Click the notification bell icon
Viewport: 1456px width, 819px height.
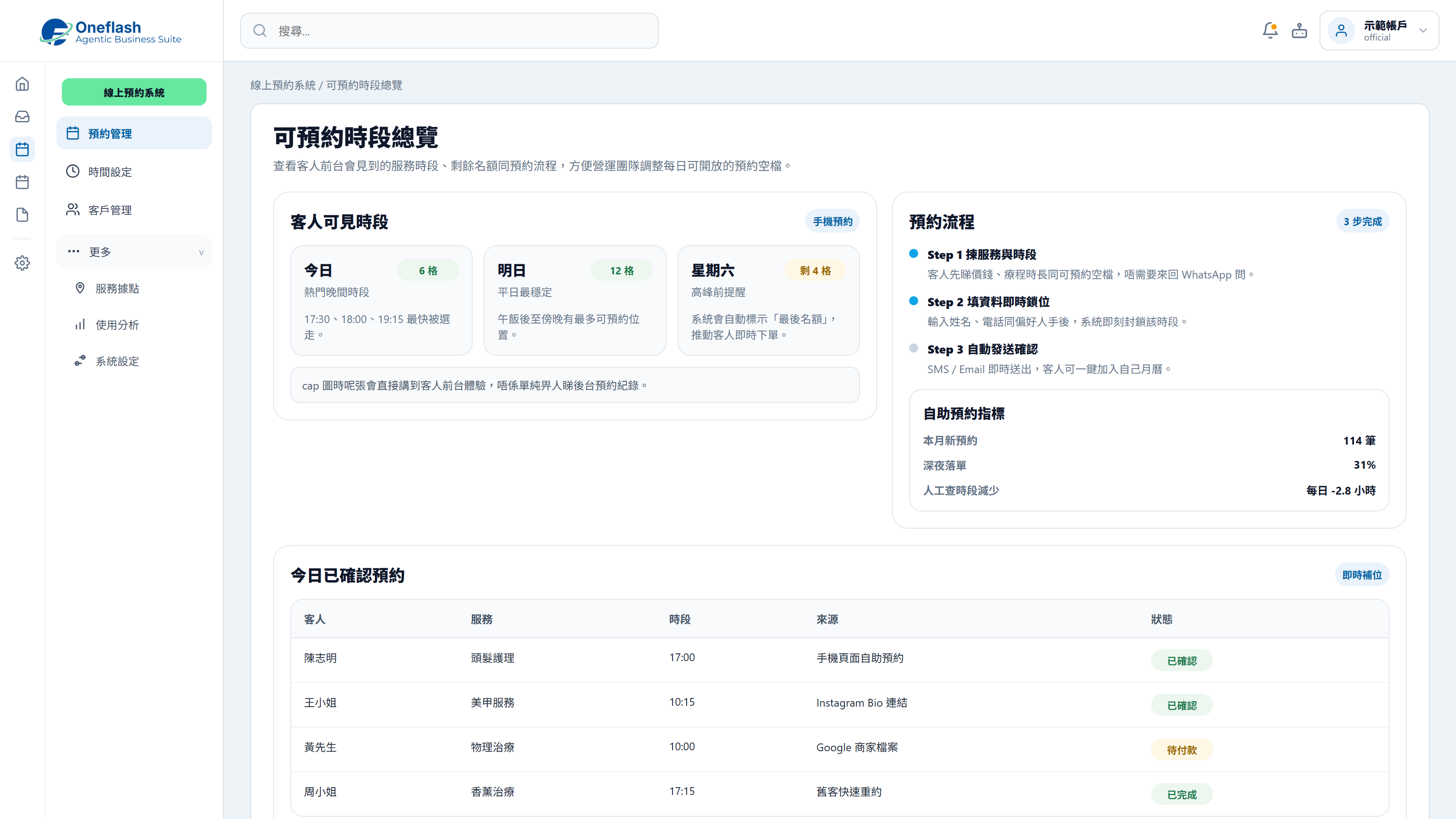(1269, 30)
